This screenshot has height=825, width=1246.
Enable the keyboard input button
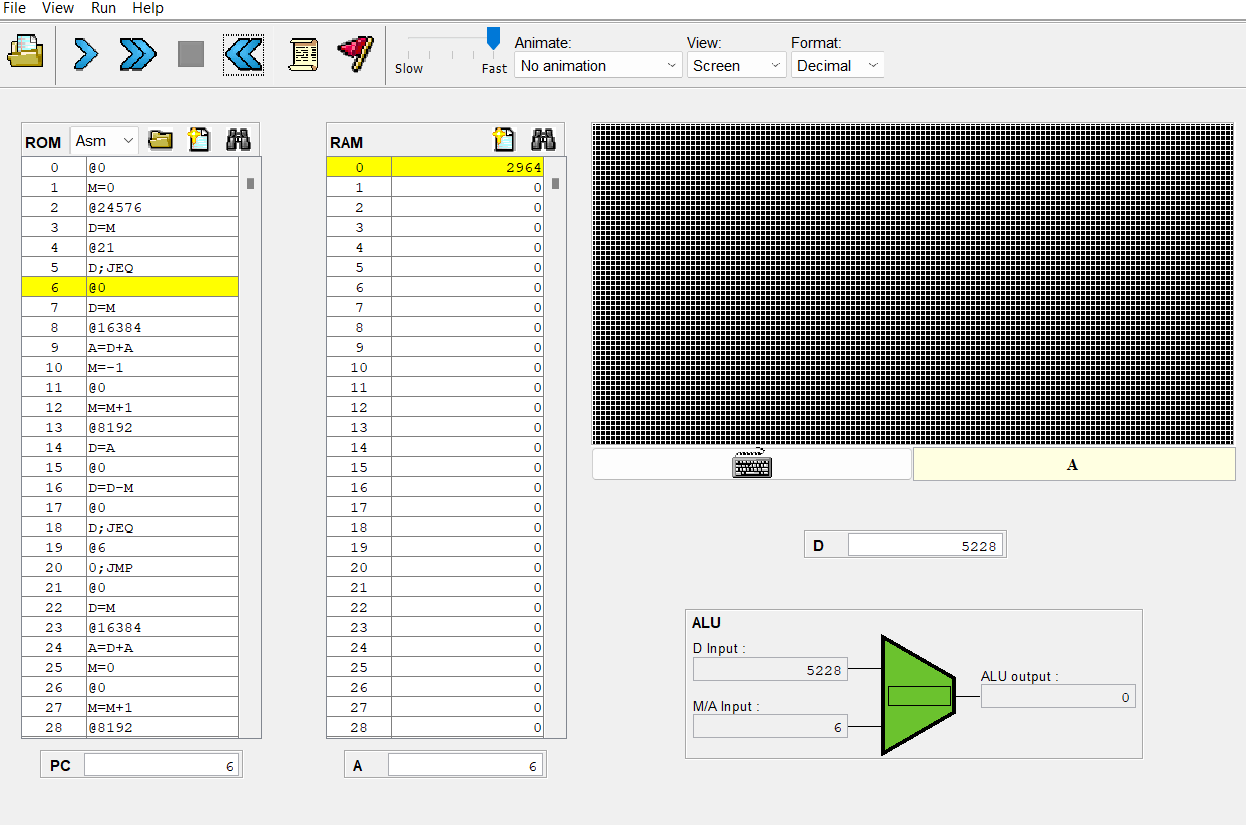click(751, 465)
